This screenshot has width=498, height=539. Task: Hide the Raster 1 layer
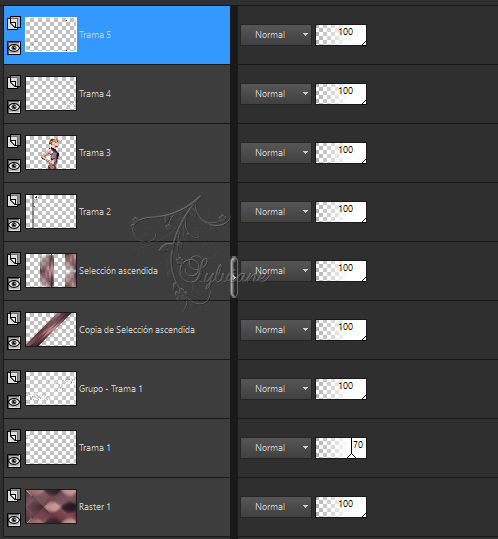pyautogui.click(x=14, y=520)
